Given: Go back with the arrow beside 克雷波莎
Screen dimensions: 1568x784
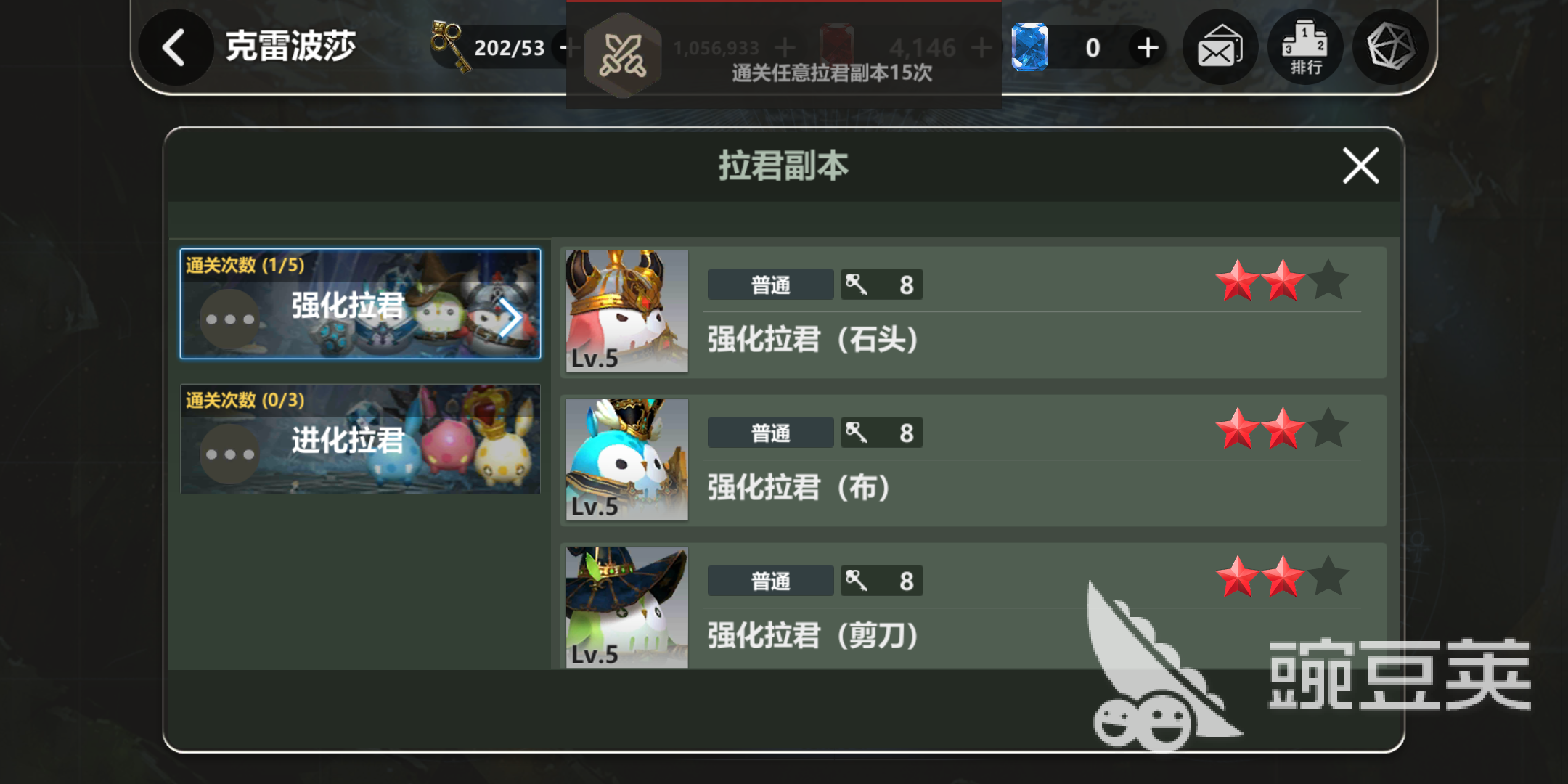Looking at the screenshot, I should (174, 48).
